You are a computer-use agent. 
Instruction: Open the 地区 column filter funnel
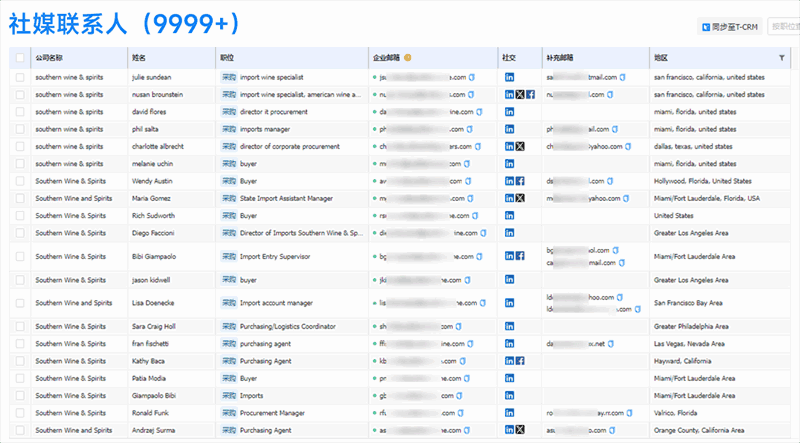(x=782, y=58)
